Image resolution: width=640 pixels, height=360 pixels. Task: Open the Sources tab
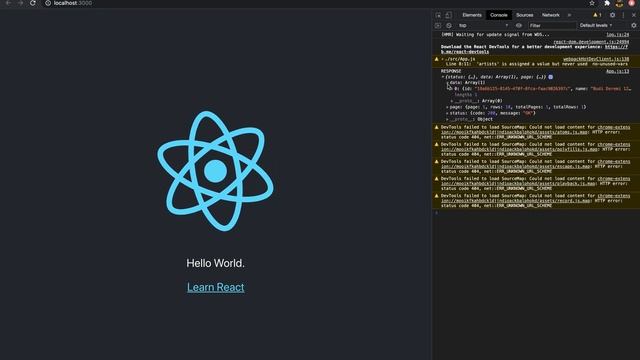tap(524, 15)
